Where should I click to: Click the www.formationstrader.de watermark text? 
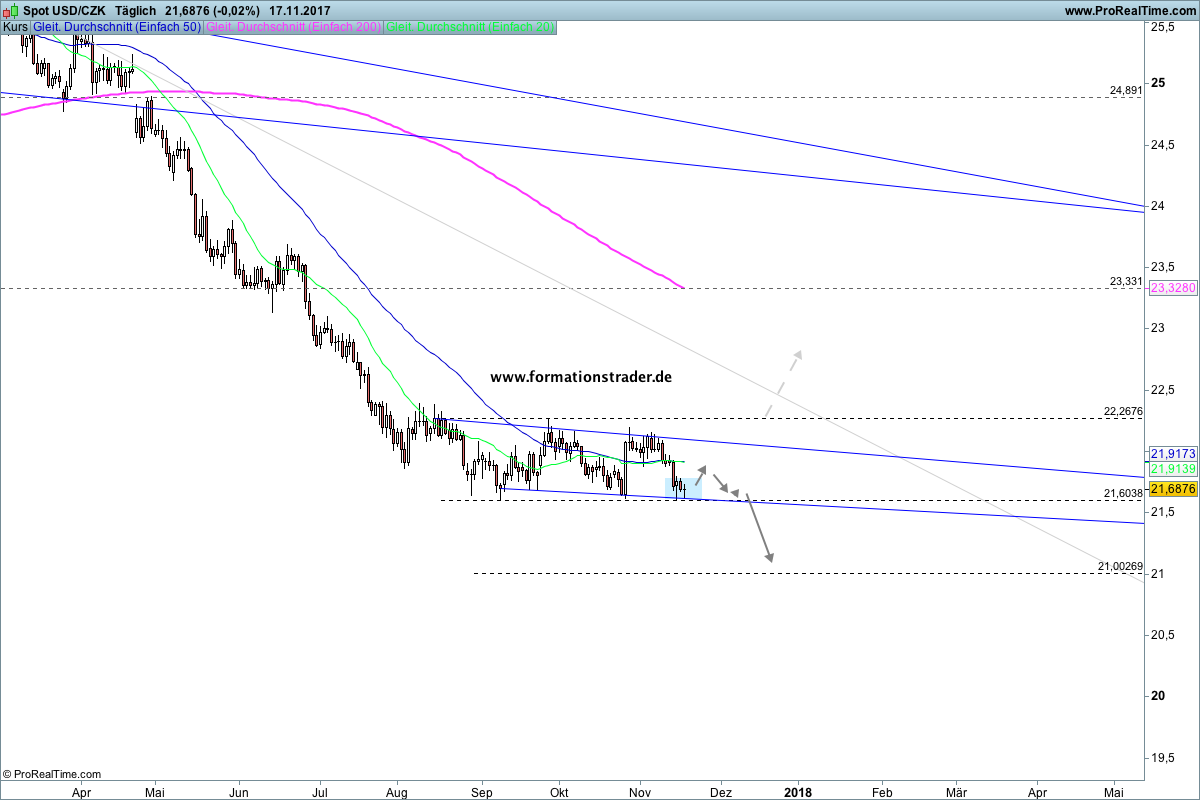coord(581,377)
